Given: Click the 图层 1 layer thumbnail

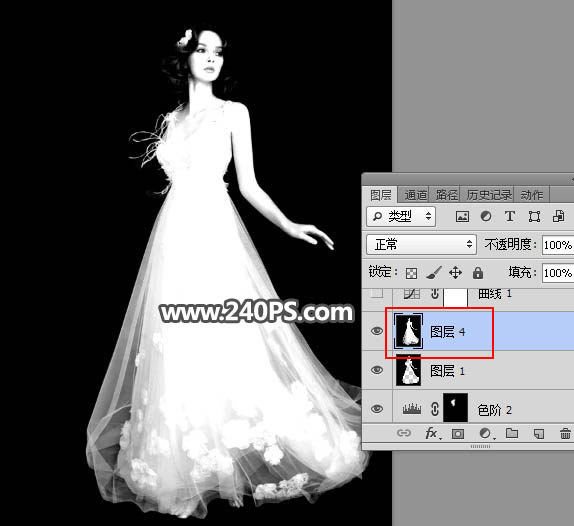Looking at the screenshot, I should click(x=409, y=370).
